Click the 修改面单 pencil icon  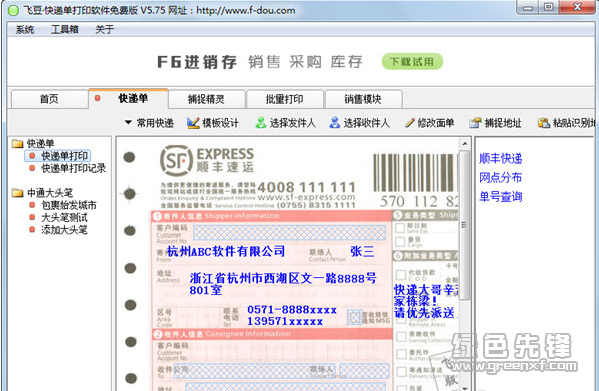pos(410,123)
